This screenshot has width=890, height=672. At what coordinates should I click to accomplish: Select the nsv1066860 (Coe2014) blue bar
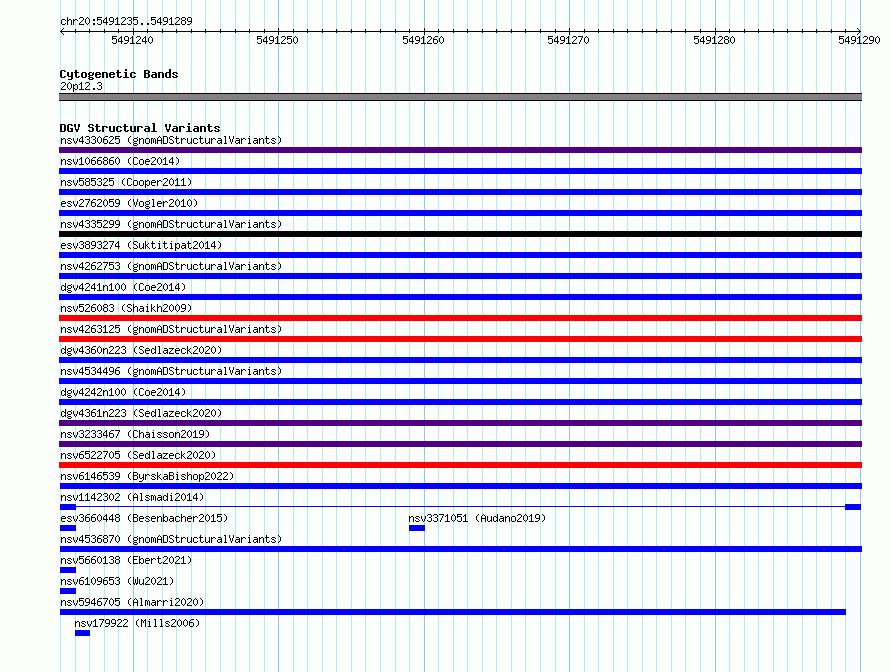pos(460,171)
